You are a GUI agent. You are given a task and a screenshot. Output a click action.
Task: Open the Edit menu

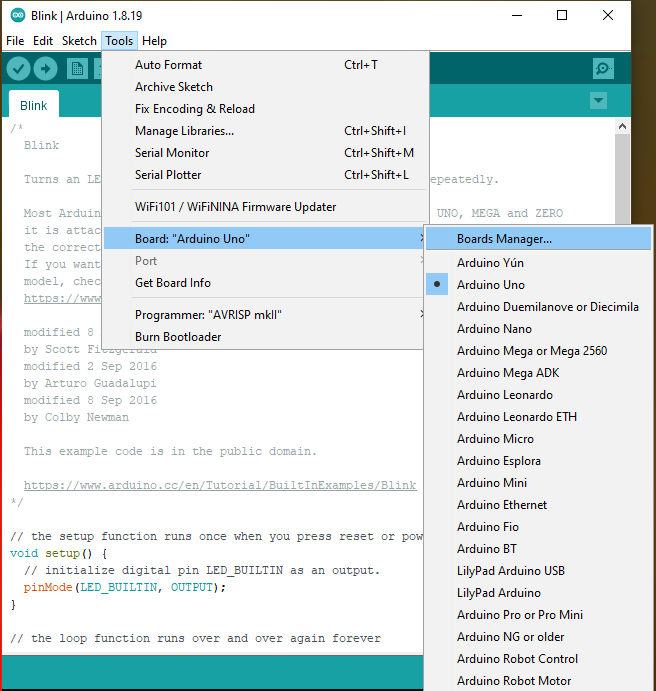pyautogui.click(x=43, y=41)
